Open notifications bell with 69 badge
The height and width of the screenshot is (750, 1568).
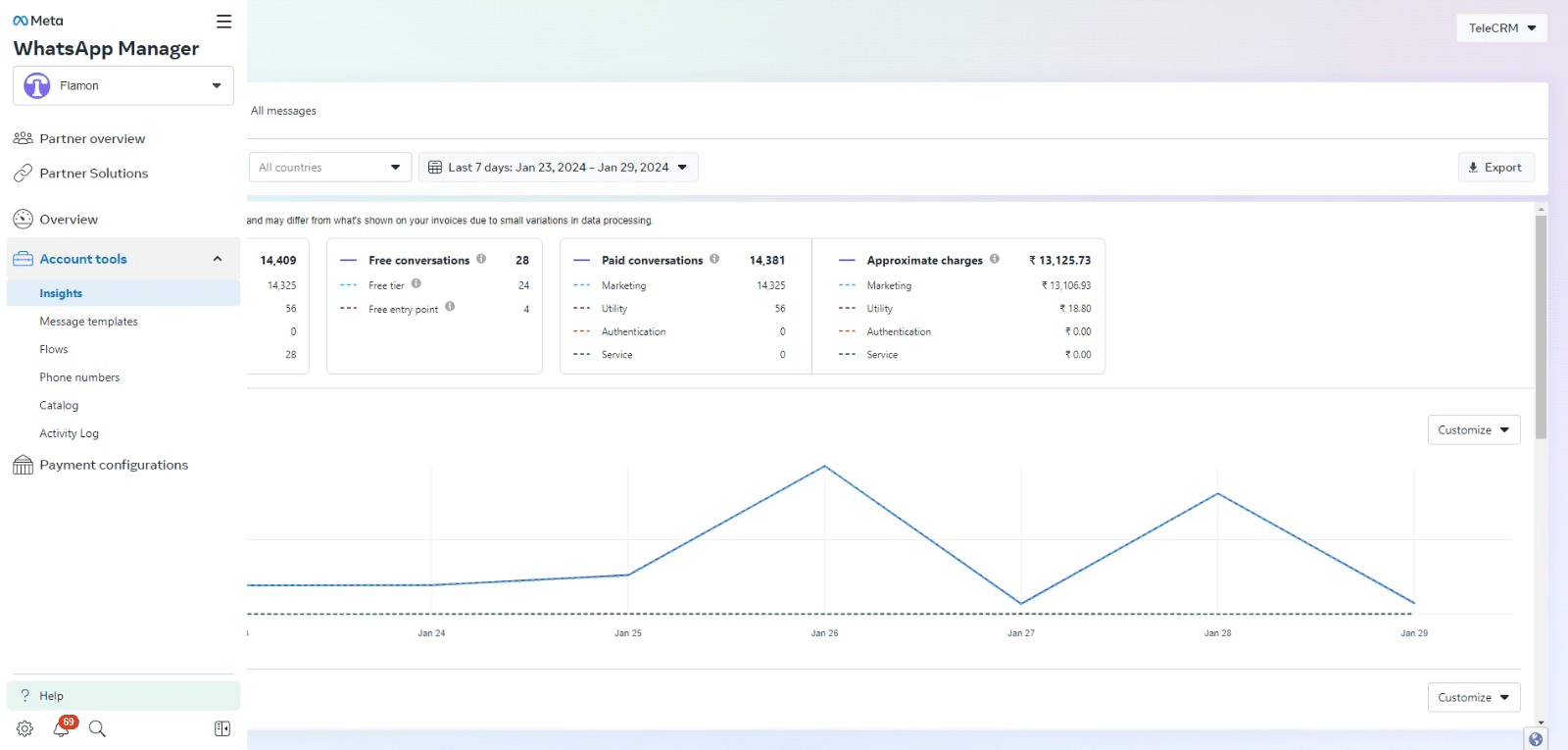[62, 728]
